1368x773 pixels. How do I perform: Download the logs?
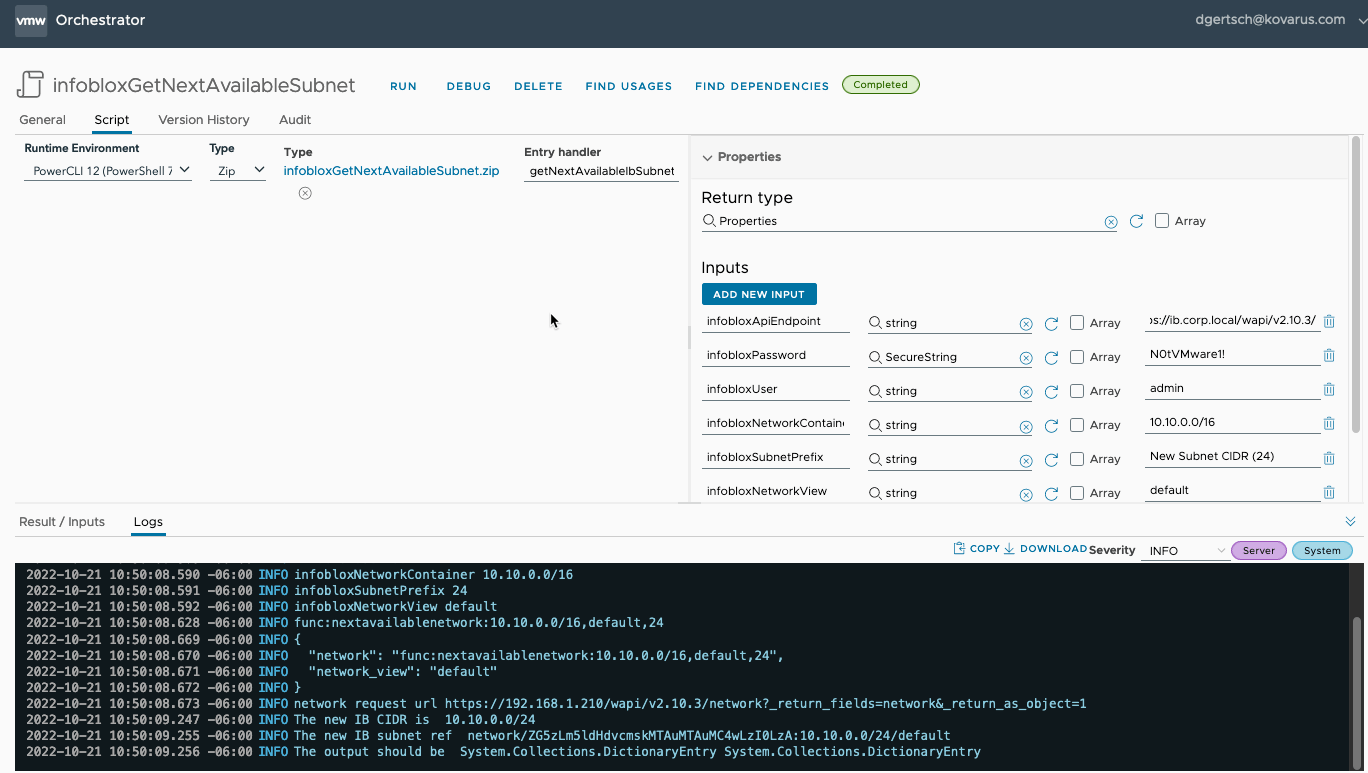point(1046,549)
